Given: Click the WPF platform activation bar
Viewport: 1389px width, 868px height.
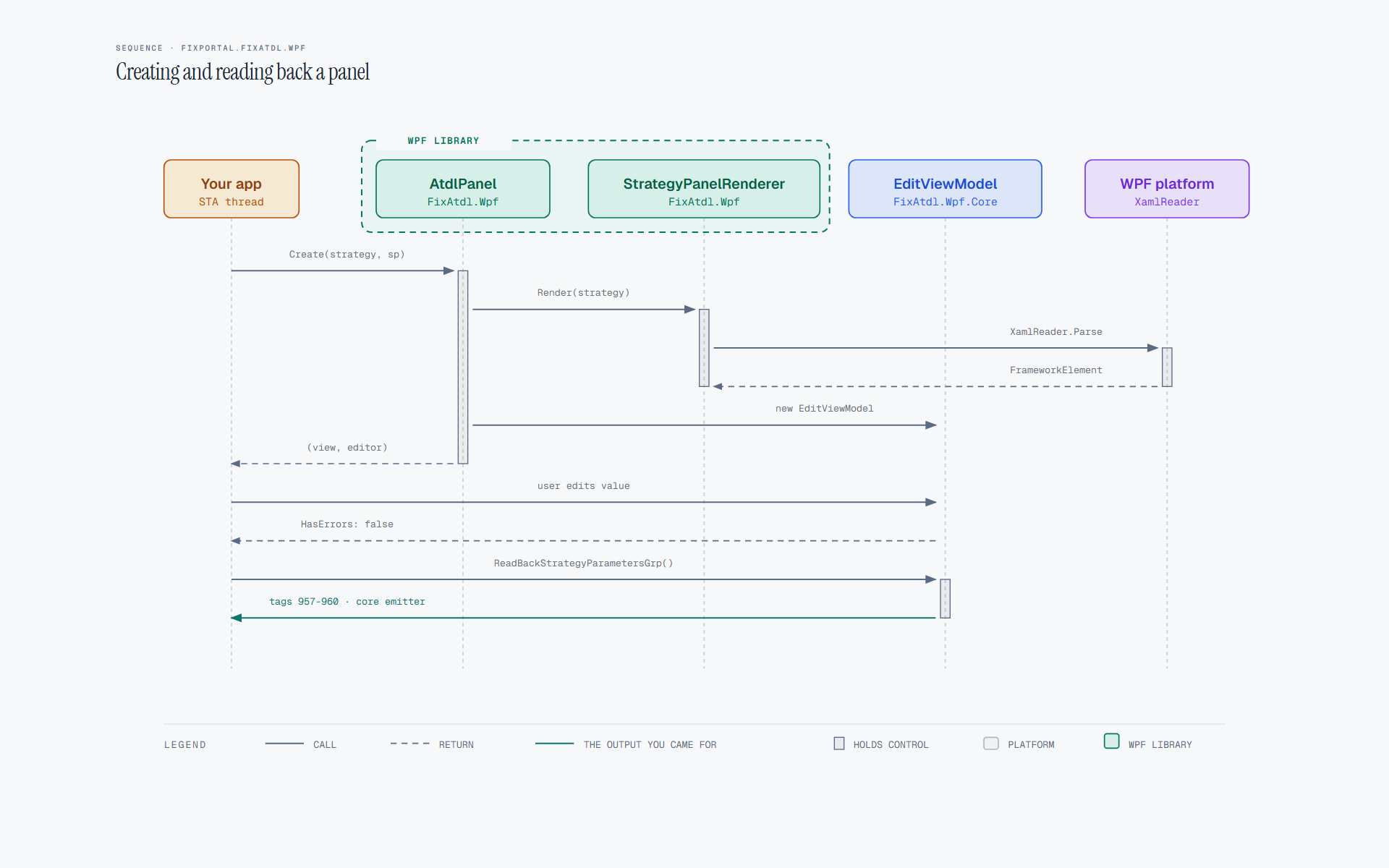Looking at the screenshot, I should (x=1167, y=367).
